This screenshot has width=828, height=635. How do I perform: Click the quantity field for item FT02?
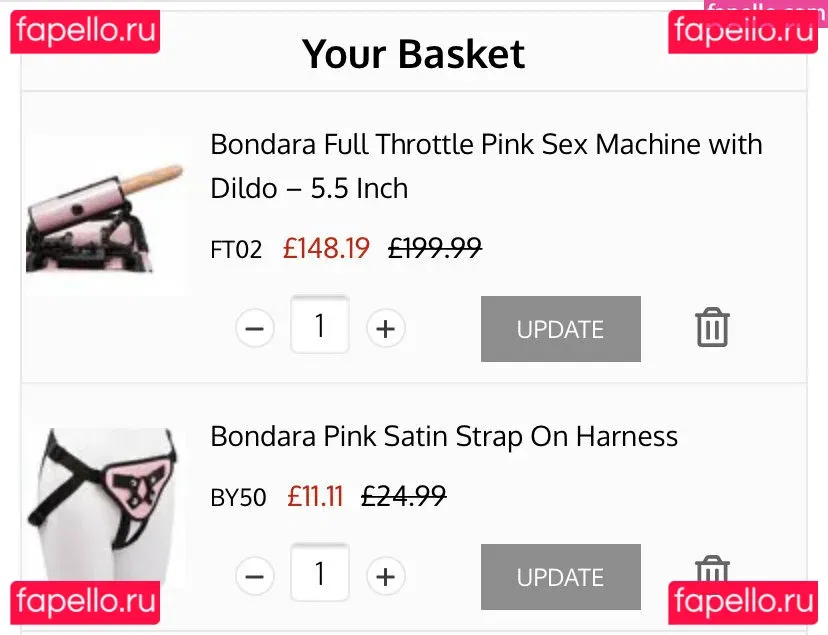coord(320,326)
